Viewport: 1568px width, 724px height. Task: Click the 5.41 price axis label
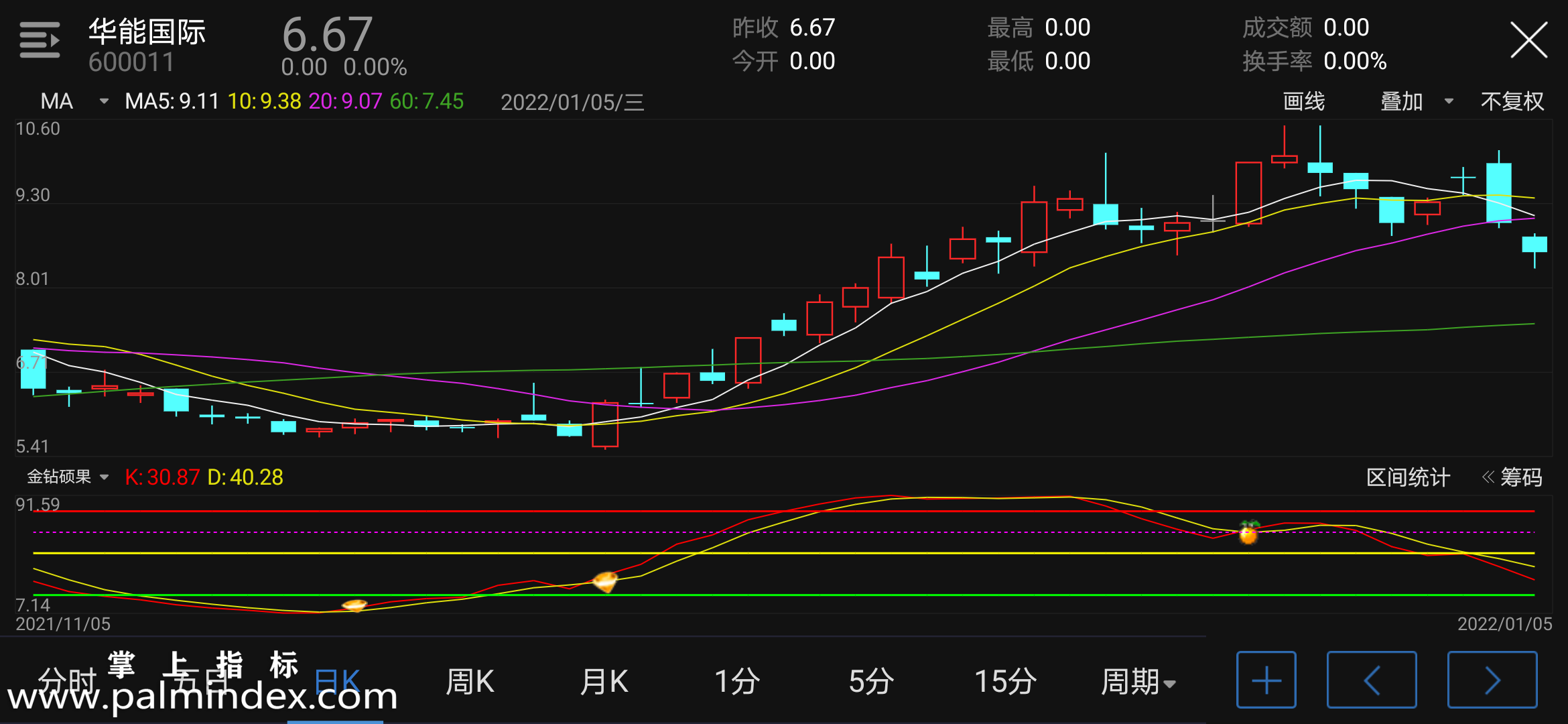click(x=32, y=446)
